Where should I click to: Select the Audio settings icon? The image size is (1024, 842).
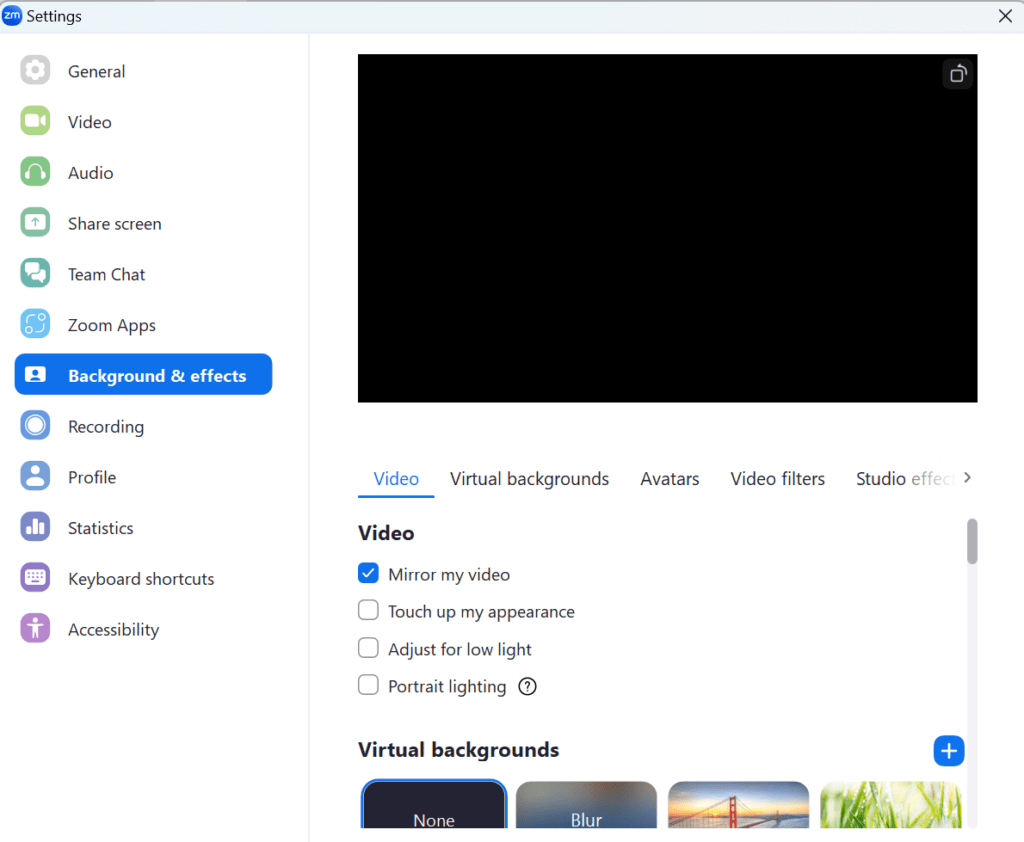coord(91,172)
